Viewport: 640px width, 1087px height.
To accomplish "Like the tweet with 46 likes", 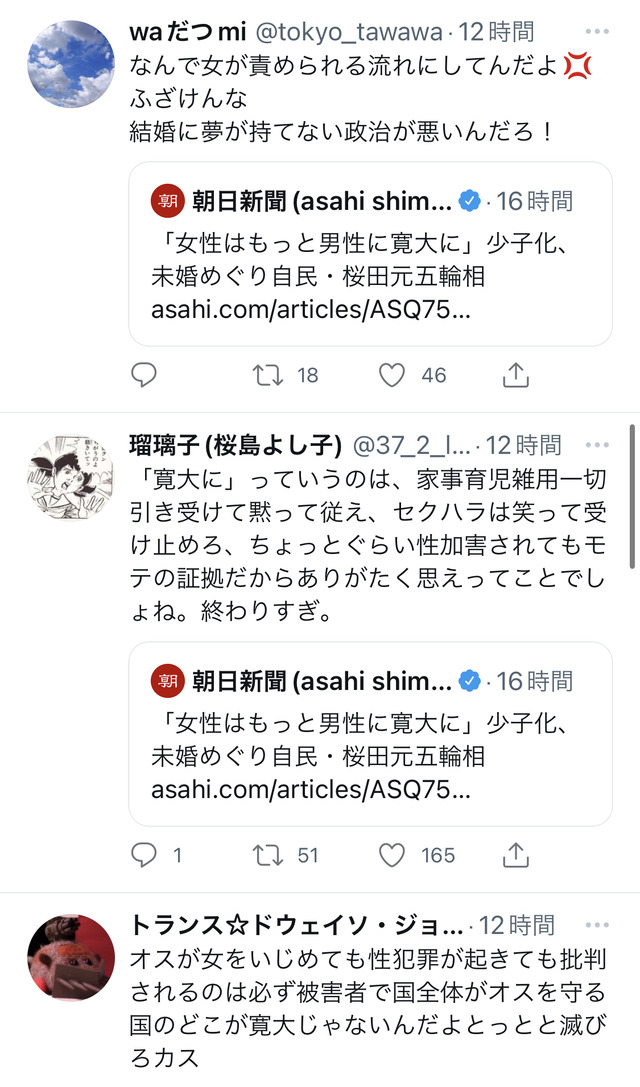I will click(x=392, y=375).
